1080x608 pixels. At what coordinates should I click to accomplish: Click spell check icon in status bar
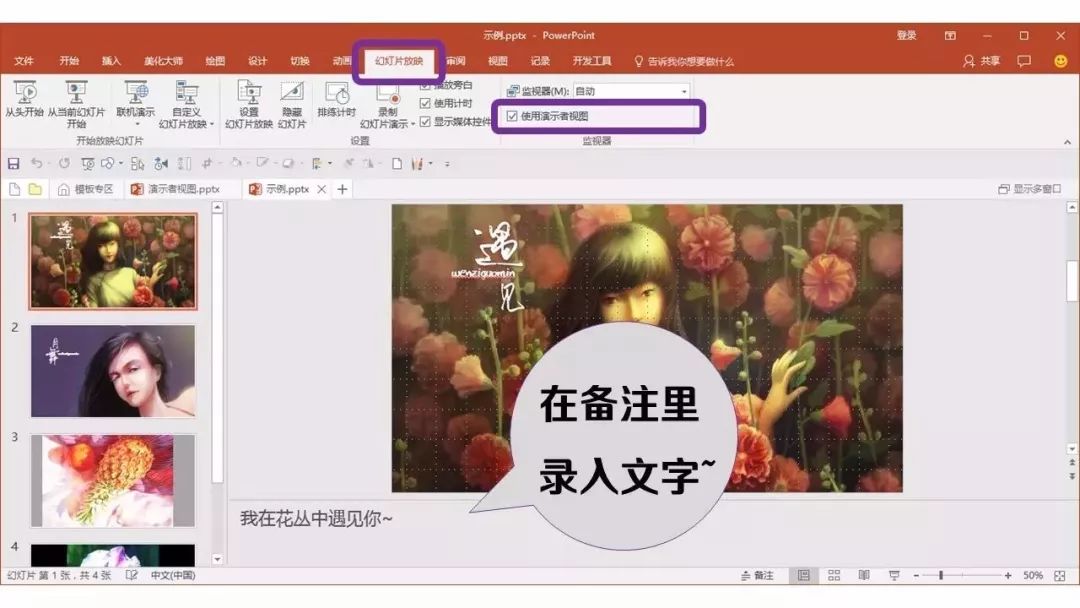click(x=132, y=575)
